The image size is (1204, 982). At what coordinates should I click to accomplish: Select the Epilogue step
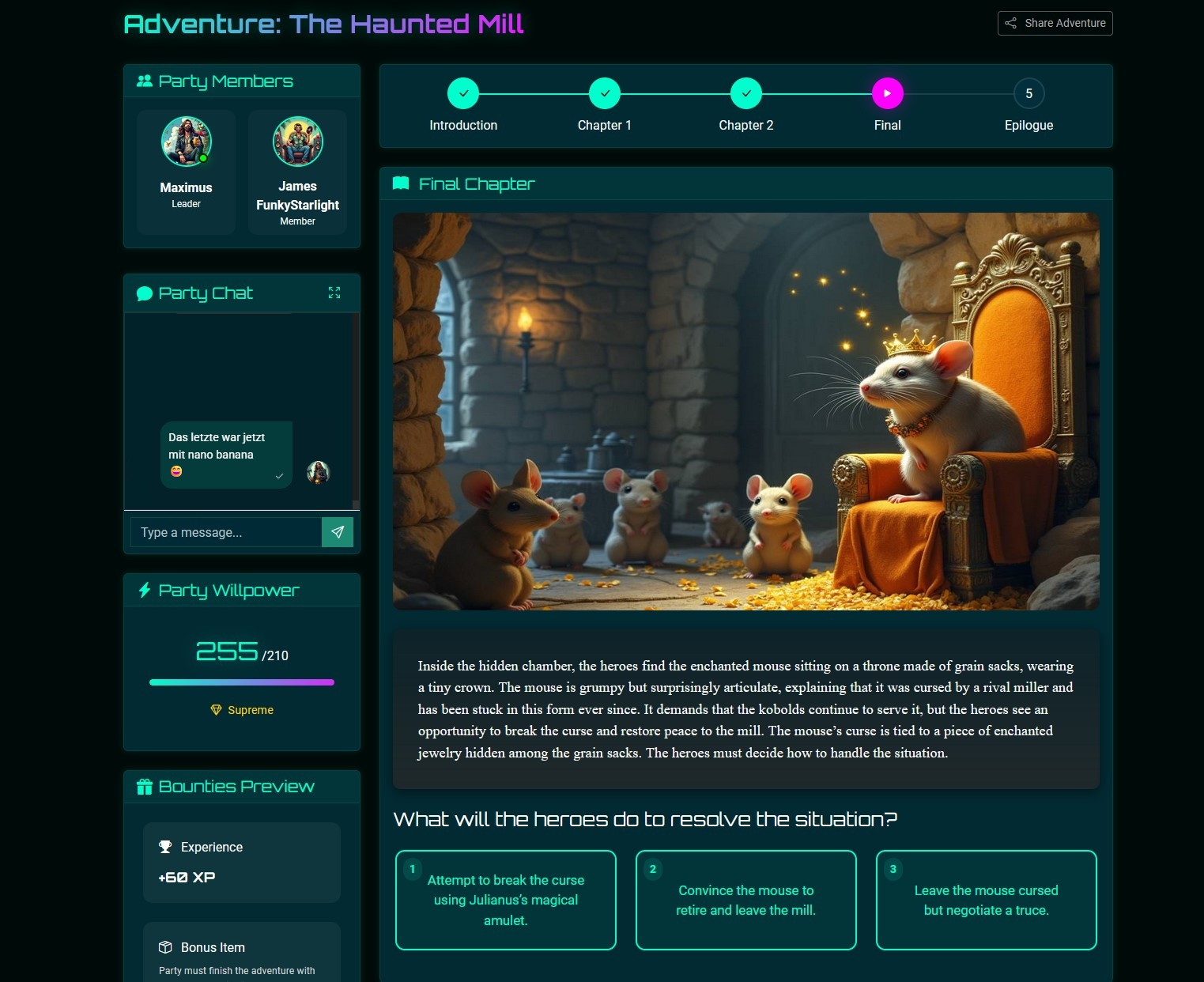[1028, 93]
